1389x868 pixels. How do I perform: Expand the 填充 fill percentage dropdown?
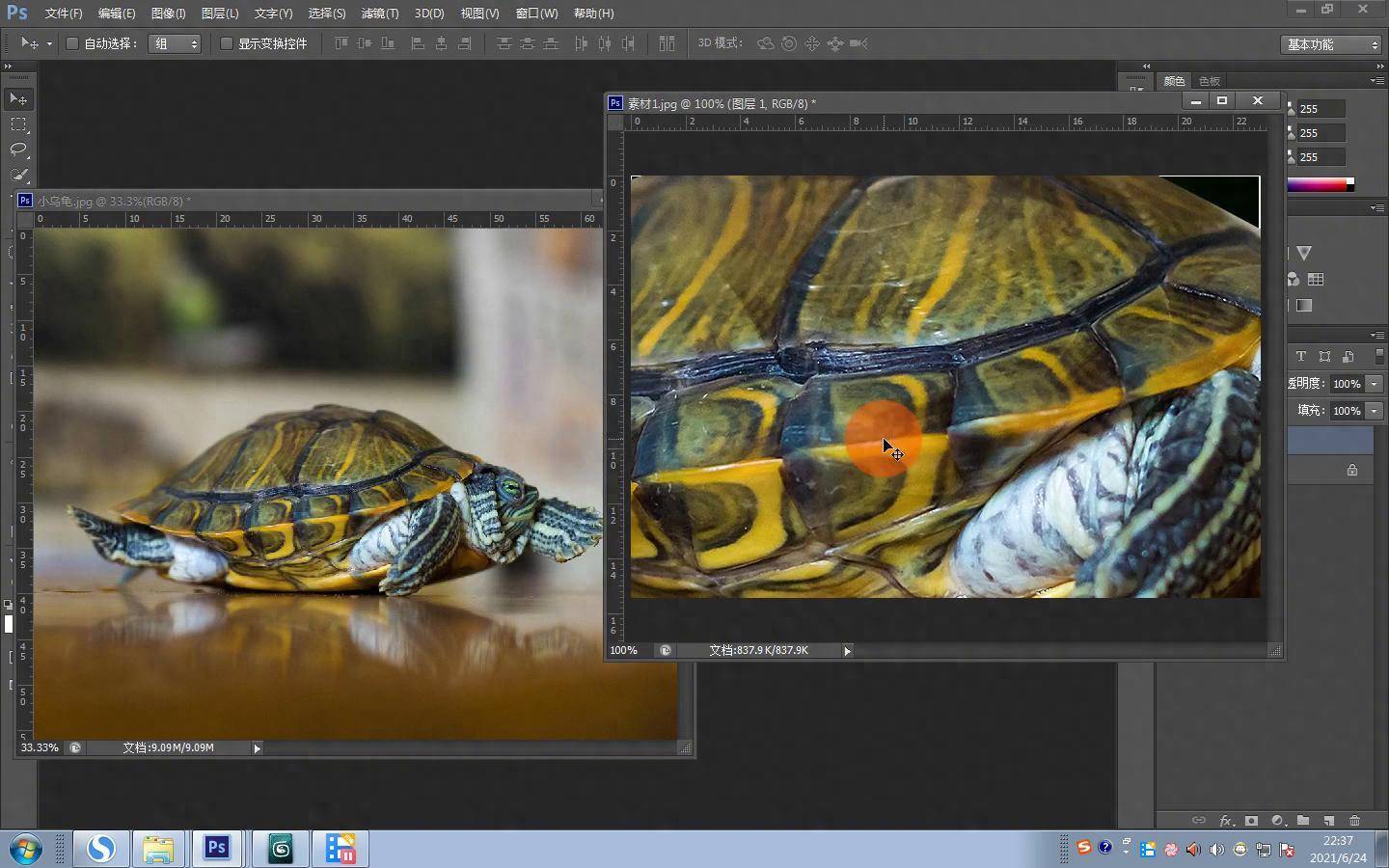click(x=1375, y=411)
